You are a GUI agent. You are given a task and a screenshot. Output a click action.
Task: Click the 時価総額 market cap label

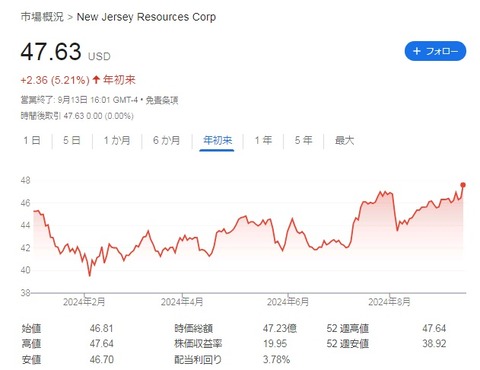click(193, 328)
